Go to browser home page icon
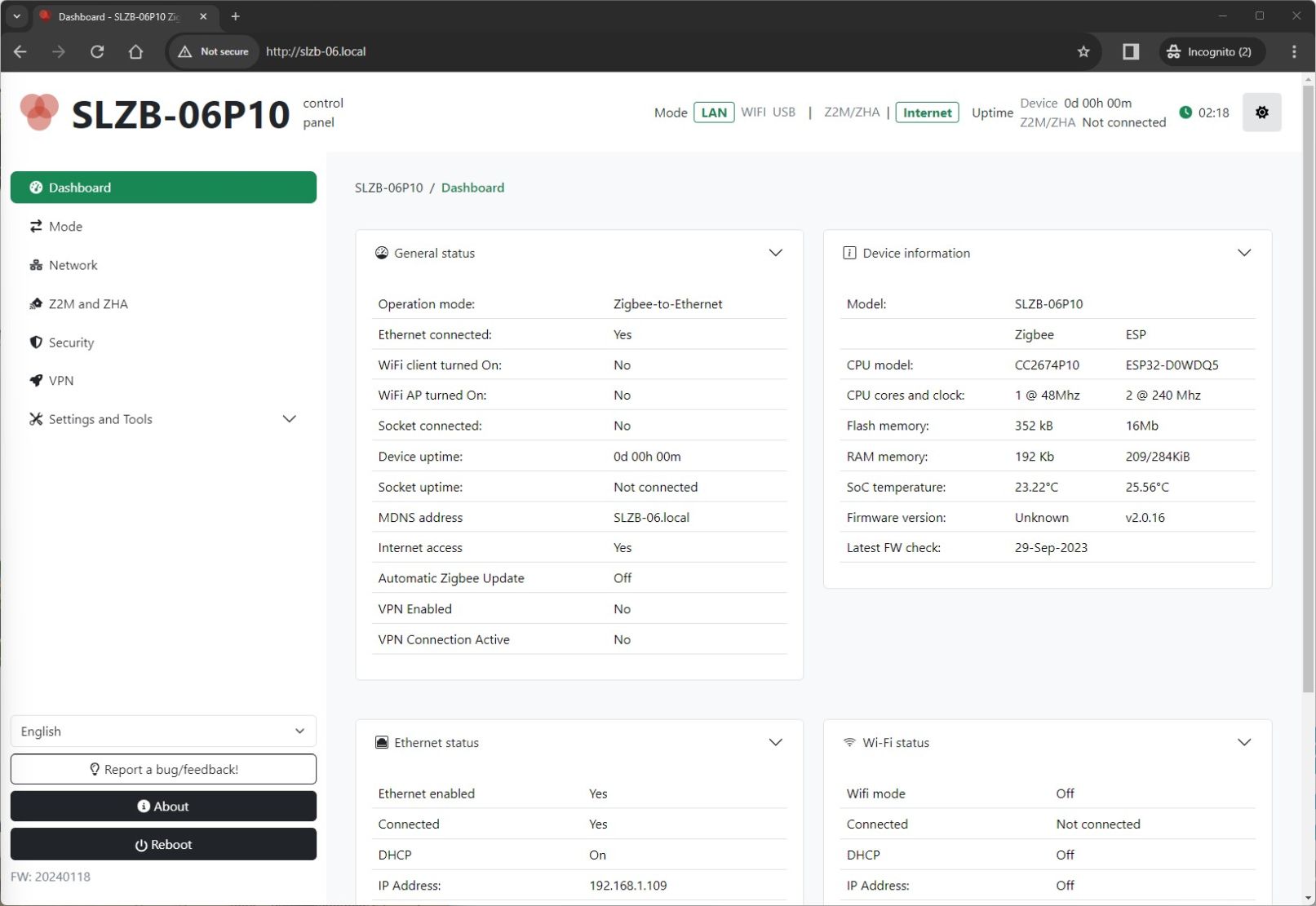The width and height of the screenshot is (1316, 906). 135,51
